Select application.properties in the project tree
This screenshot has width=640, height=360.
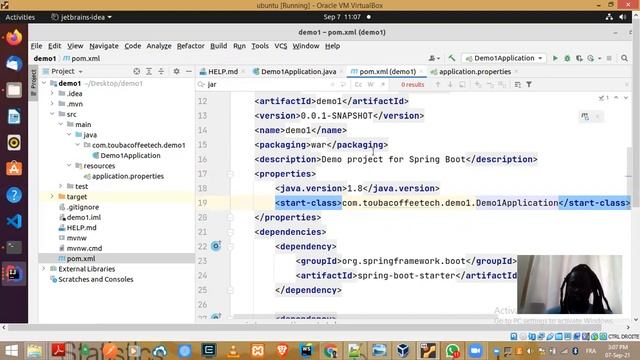[x=128, y=176]
